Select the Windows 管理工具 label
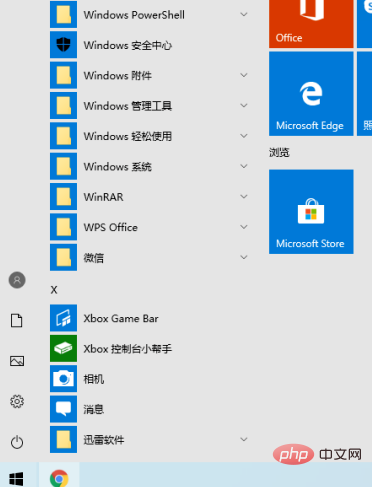The image size is (372, 487). (x=128, y=106)
